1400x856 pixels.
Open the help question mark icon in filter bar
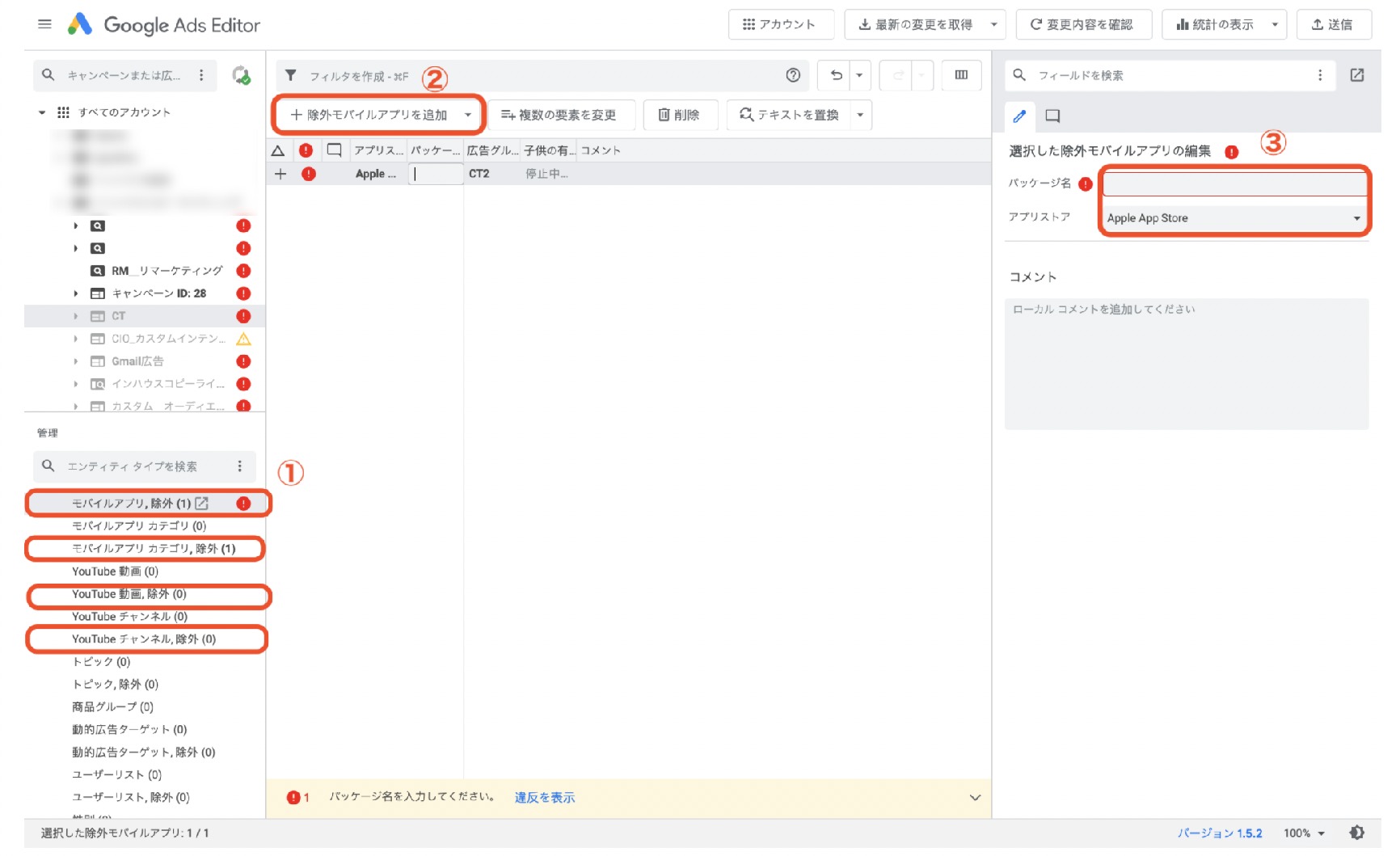point(793,75)
